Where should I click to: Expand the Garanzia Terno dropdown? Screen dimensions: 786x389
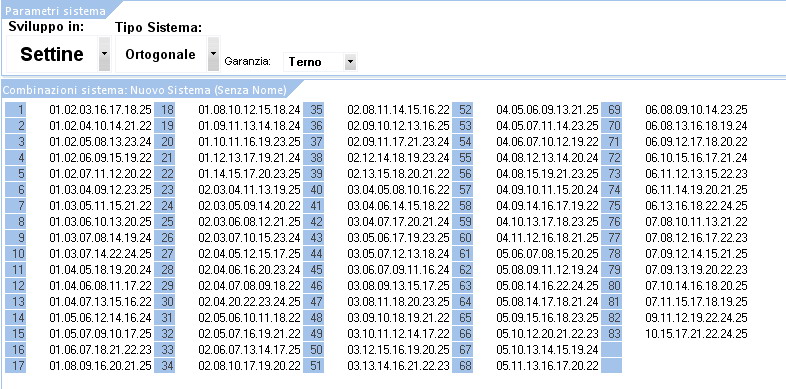point(350,62)
